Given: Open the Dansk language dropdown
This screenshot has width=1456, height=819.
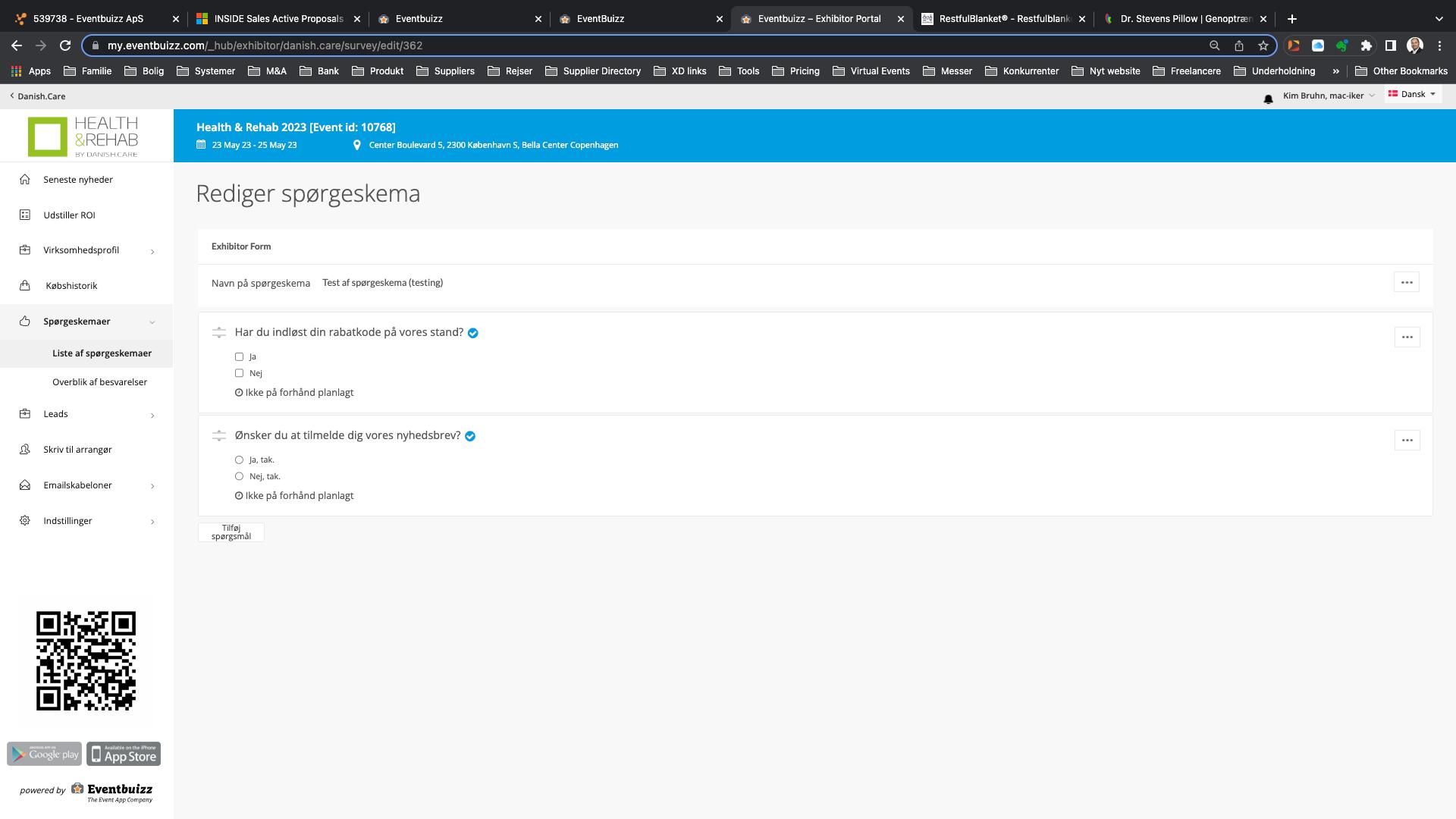Looking at the screenshot, I should (1412, 94).
